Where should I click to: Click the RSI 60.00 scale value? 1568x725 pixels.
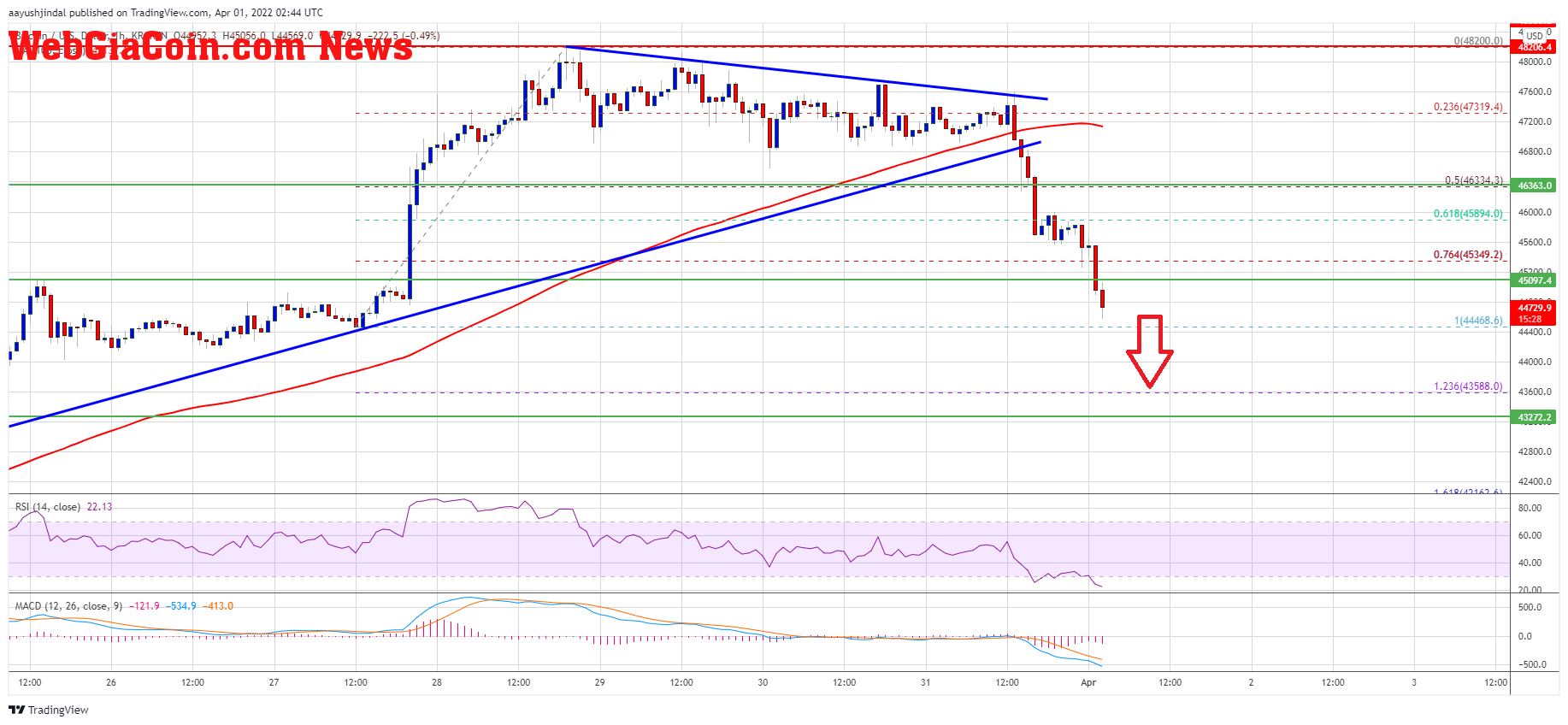1530,535
